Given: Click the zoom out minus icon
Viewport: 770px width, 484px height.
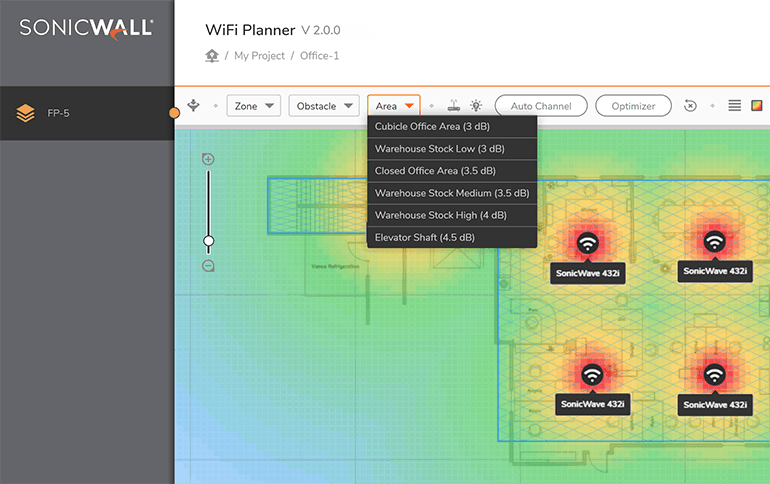Looking at the screenshot, I should pos(208,266).
